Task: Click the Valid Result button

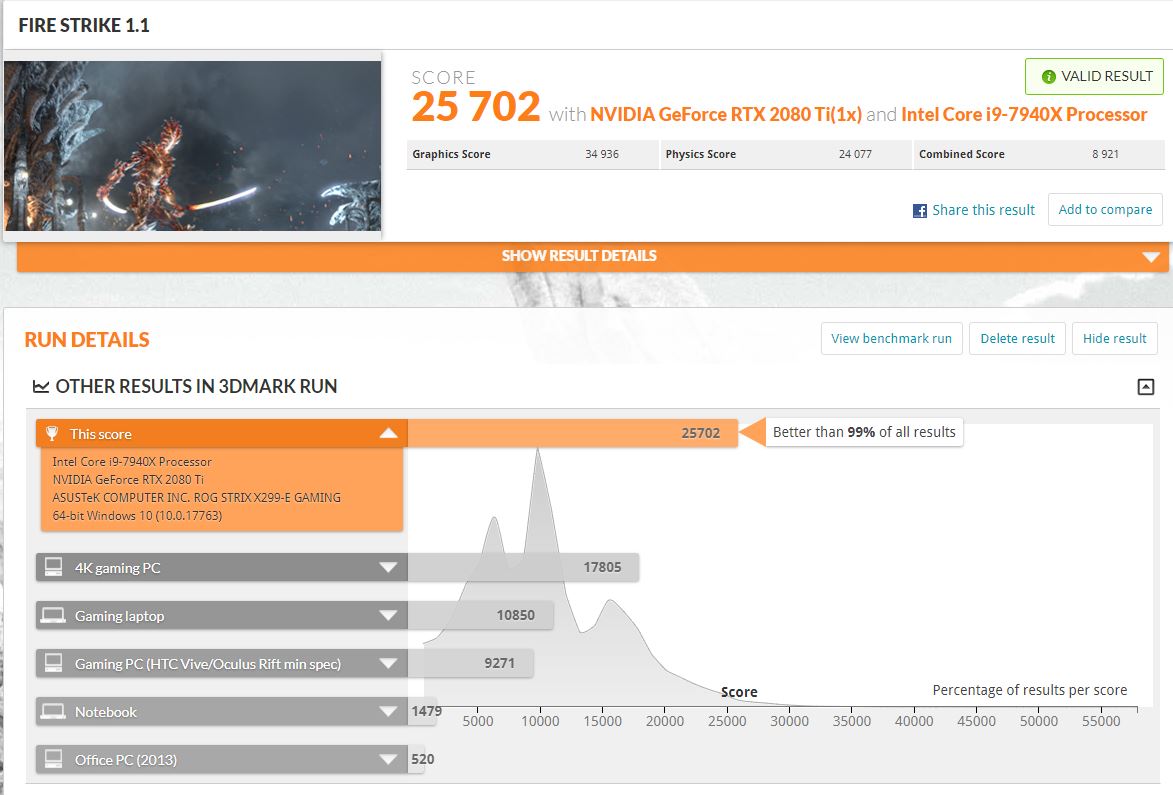Action: click(1094, 76)
